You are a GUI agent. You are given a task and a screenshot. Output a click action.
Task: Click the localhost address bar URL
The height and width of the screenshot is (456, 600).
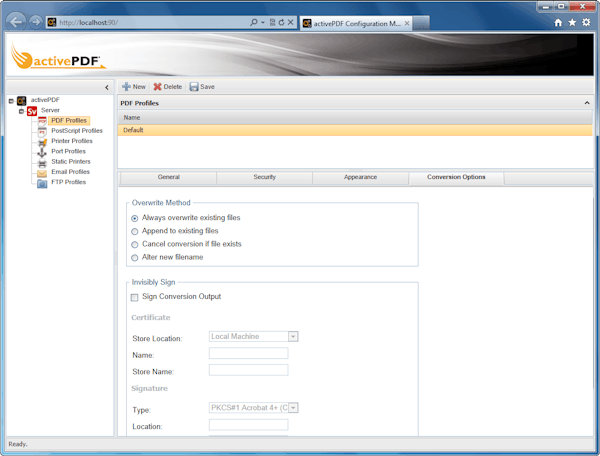click(x=88, y=23)
